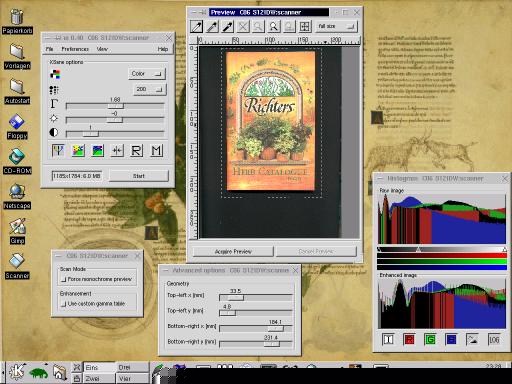Click the home folder icon in the panel
This screenshot has width=512, height=384.
pos(59,372)
